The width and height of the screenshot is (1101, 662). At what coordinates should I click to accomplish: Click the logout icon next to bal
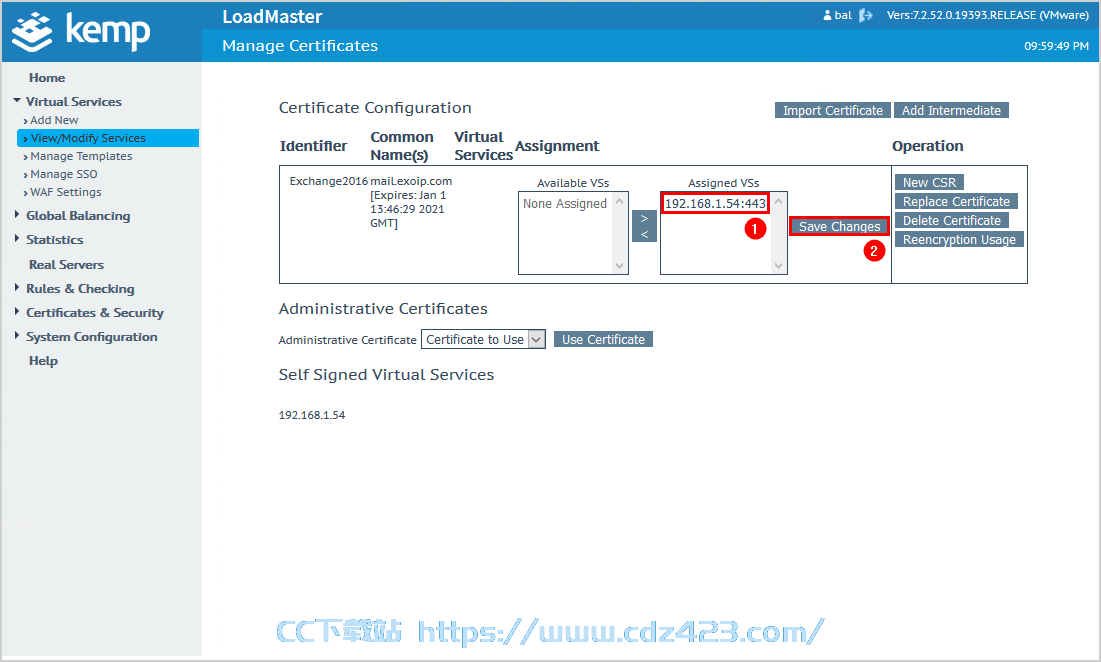(866, 15)
